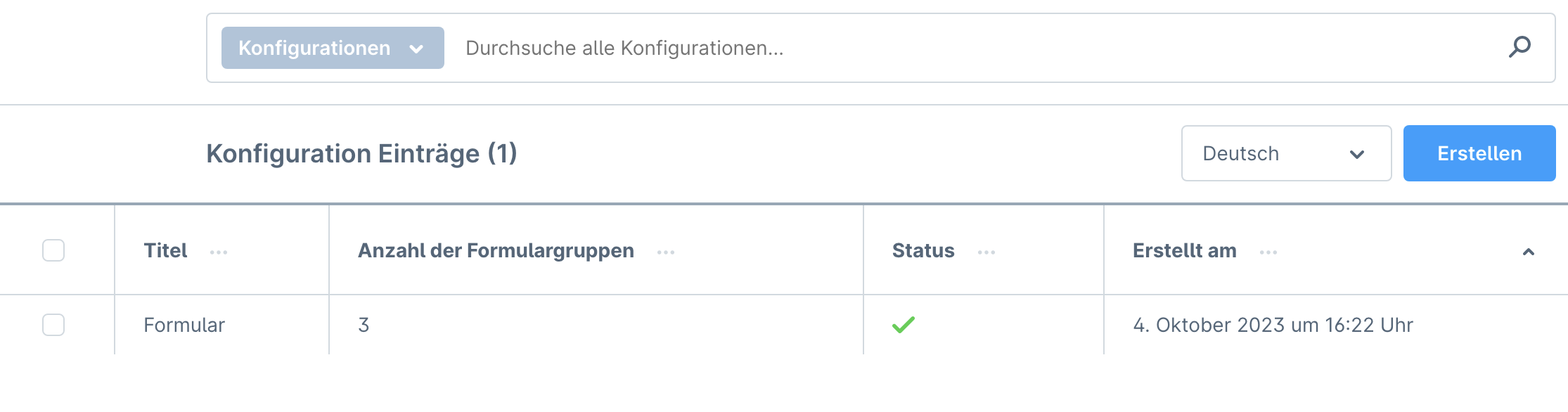Sort by the Status column header
This screenshot has height=412, width=1568.
pos(923,251)
